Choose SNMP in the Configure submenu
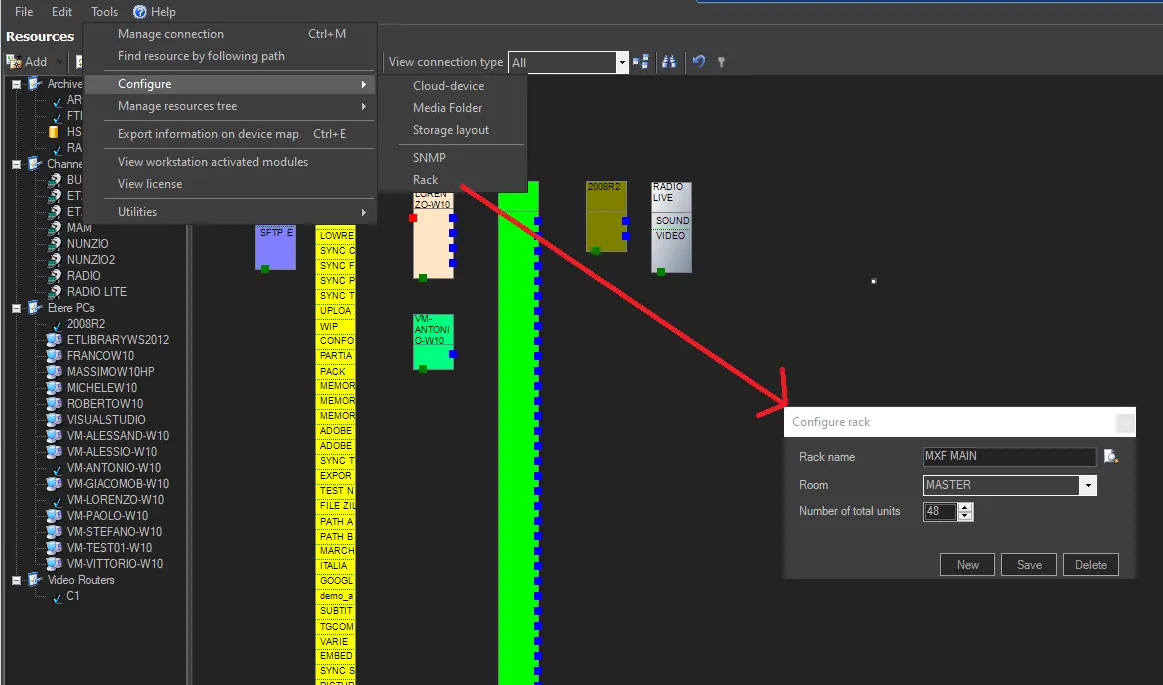 point(429,157)
